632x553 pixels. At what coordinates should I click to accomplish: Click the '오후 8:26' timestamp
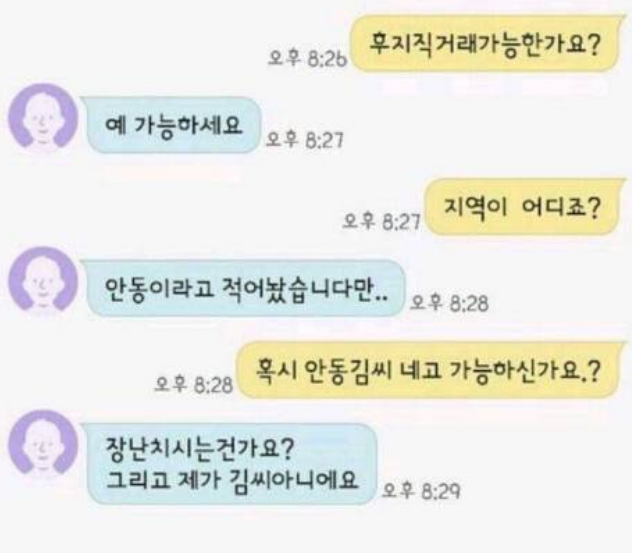point(308,59)
